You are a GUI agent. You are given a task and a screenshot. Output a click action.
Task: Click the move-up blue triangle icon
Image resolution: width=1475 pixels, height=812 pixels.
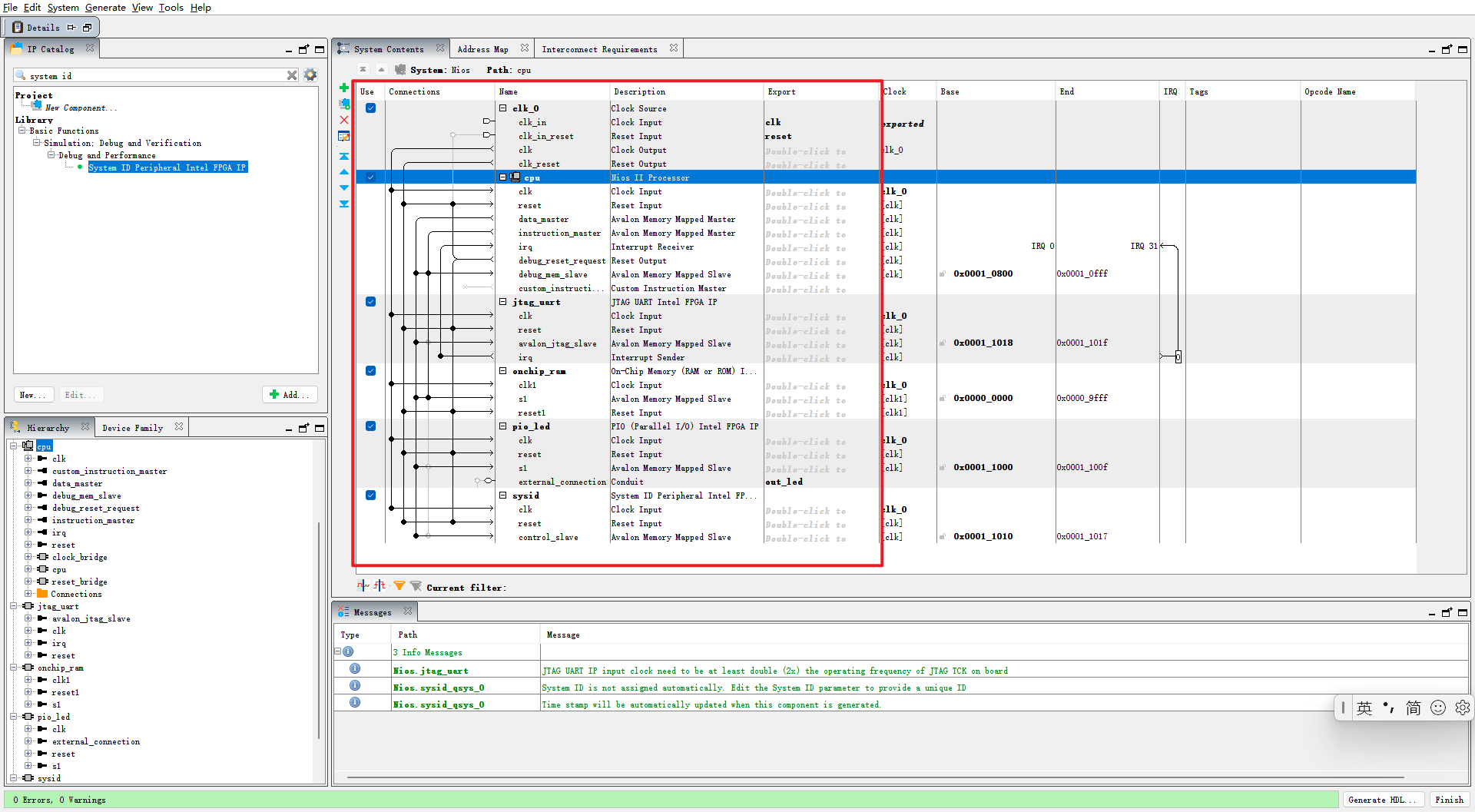click(344, 172)
